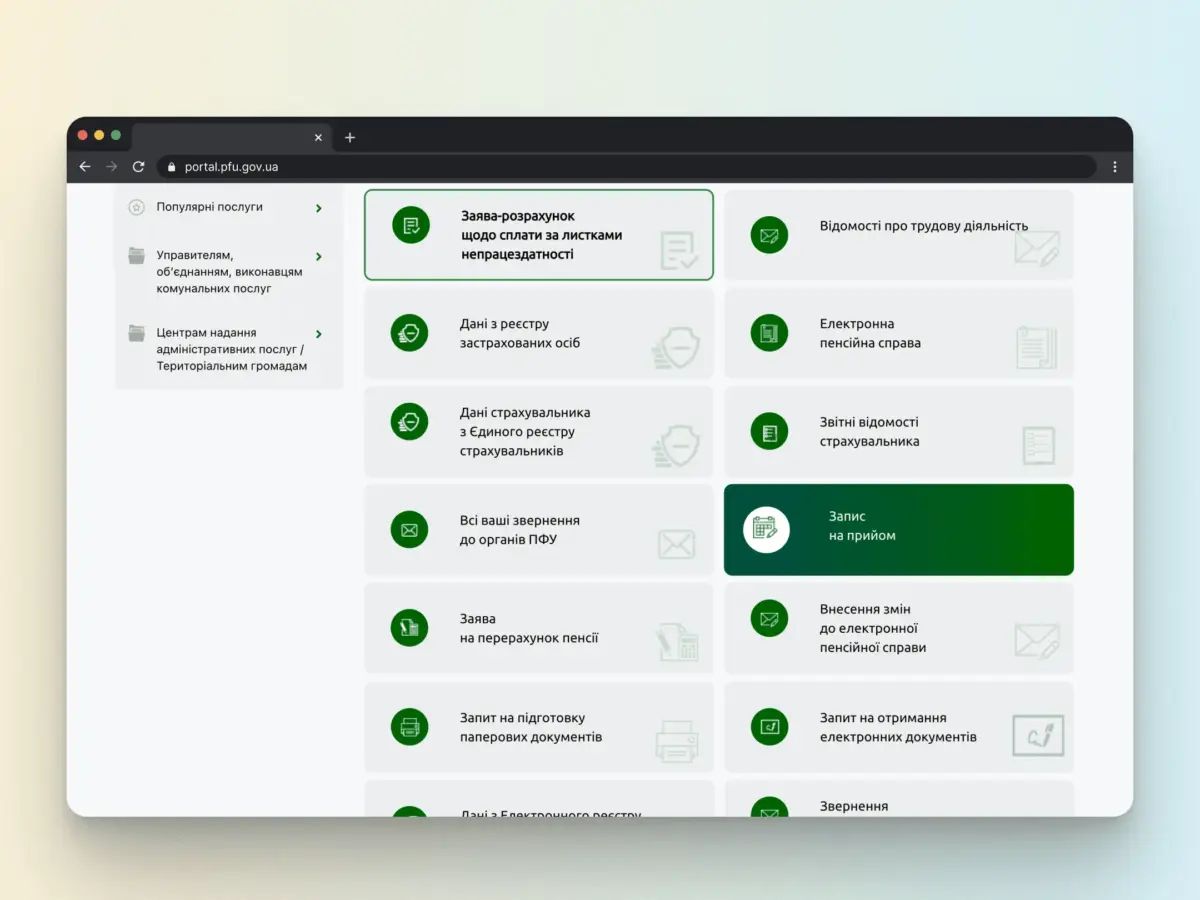Click the report icon for Звітні відомості страхувальника
This screenshot has width=1200, height=900.
[769, 432]
